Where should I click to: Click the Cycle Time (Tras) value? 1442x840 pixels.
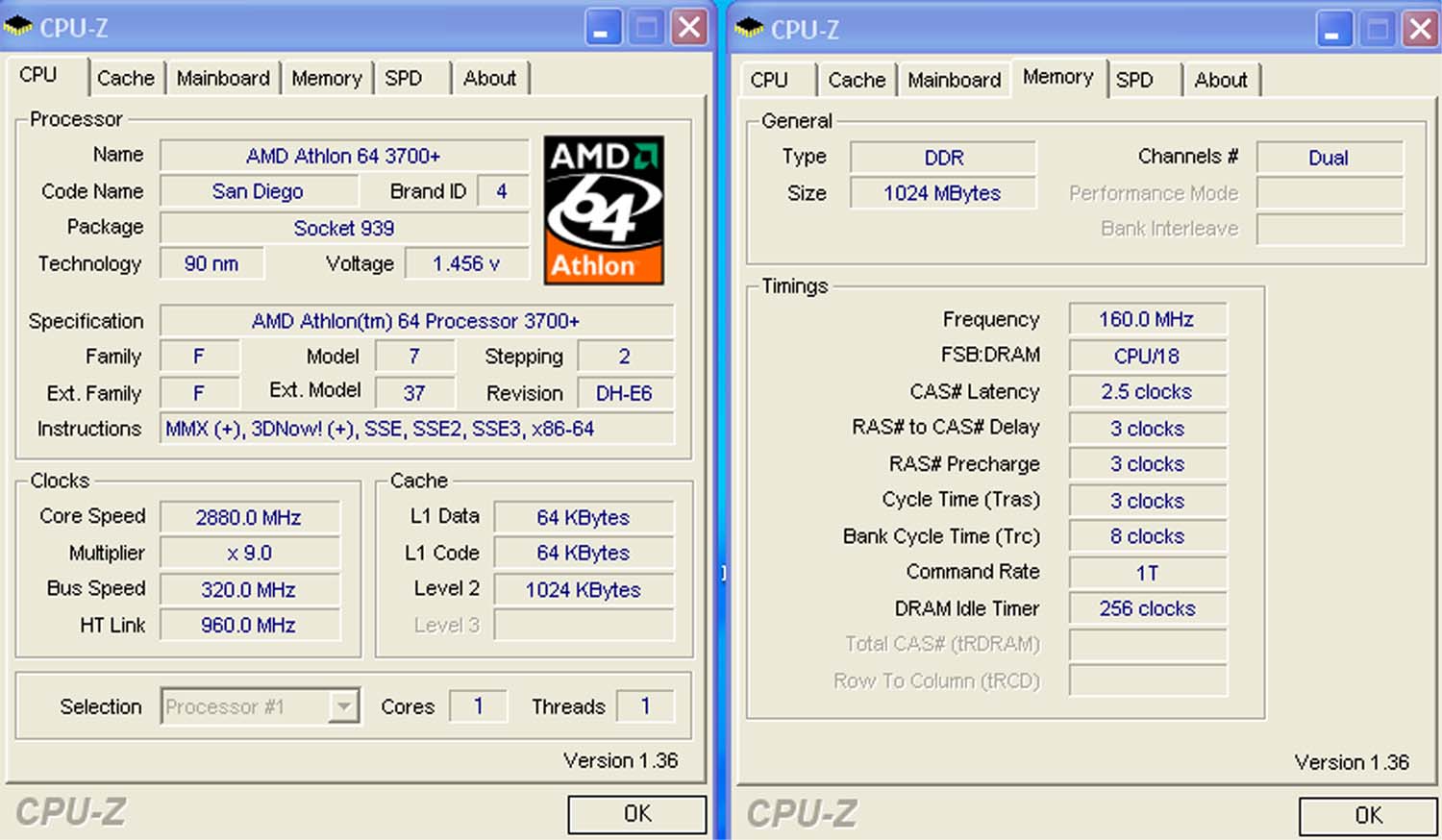(1148, 501)
